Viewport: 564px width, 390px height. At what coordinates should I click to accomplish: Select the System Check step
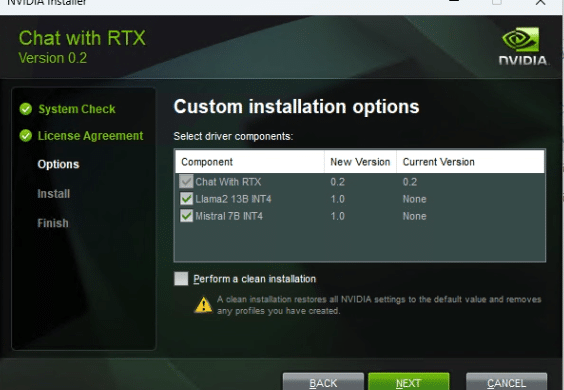(x=77, y=109)
